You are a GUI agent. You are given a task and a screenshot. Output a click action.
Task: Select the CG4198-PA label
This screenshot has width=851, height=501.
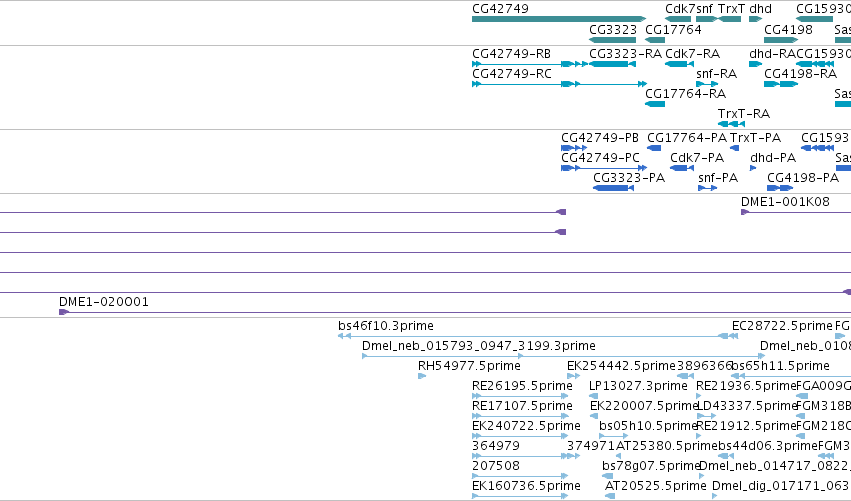[803, 178]
